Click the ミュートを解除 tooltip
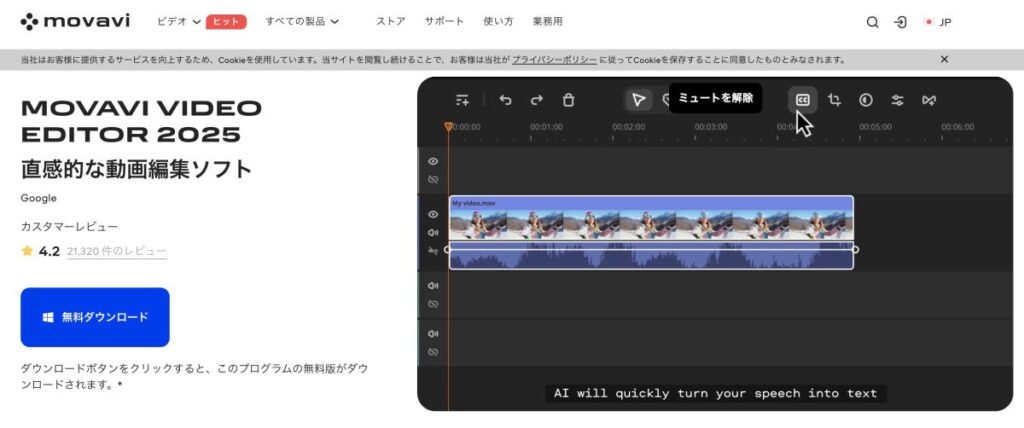Screen dimensions: 1024x428 click(715, 98)
